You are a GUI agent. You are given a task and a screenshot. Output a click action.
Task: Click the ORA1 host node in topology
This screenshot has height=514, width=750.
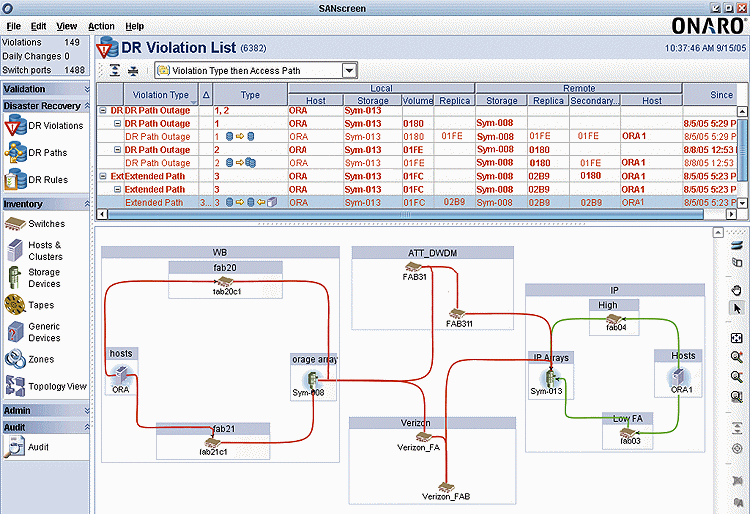pyautogui.click(x=679, y=377)
